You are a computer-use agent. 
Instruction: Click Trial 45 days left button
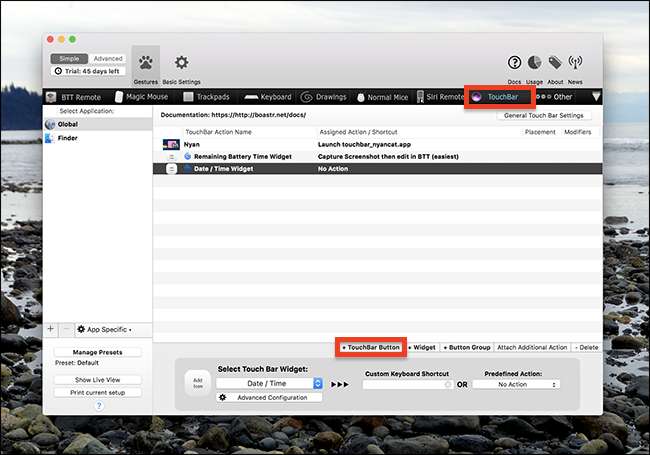[x=88, y=71]
